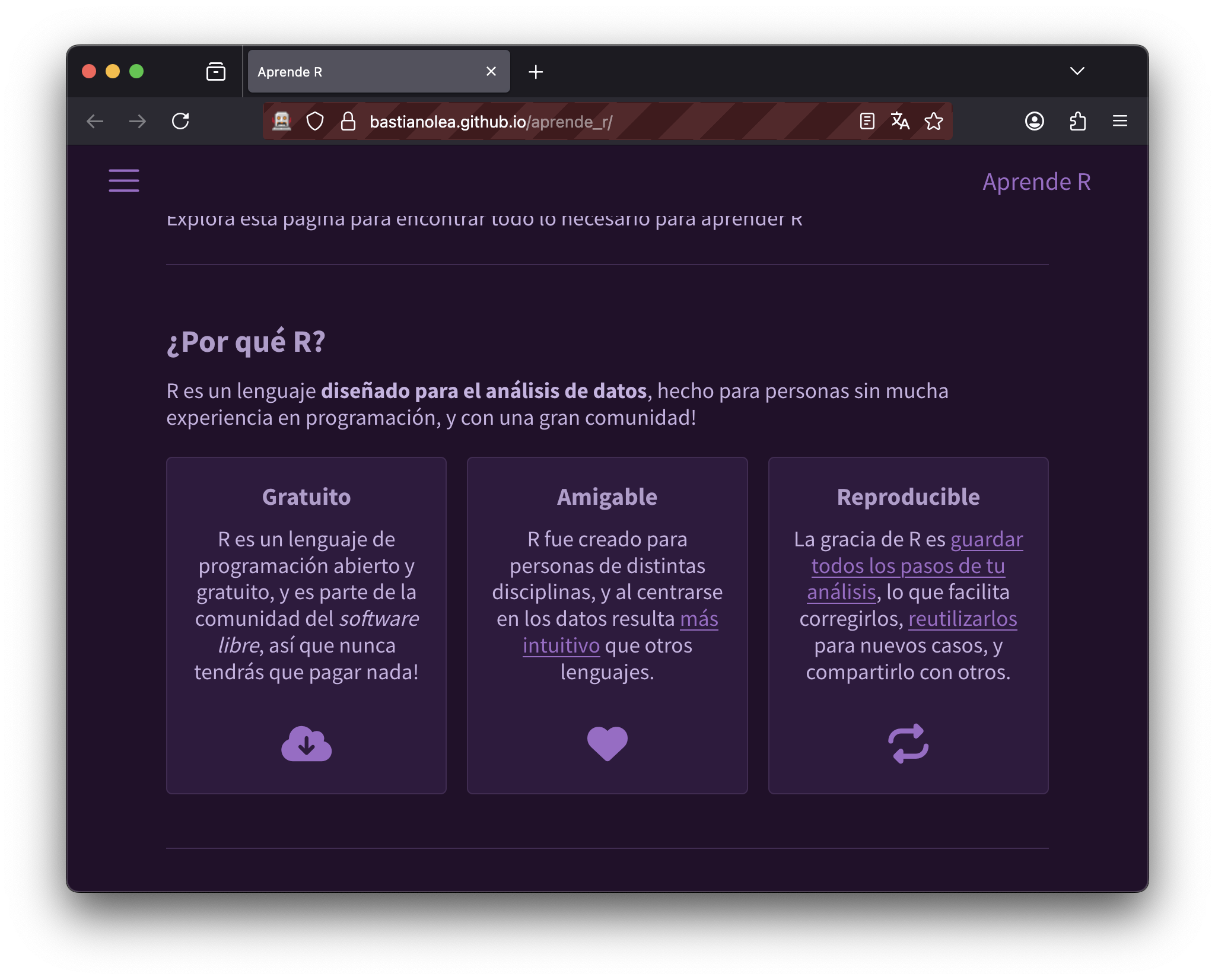Click the cloud download icon under Gratuito
This screenshot has width=1215, height=980.
[306, 744]
